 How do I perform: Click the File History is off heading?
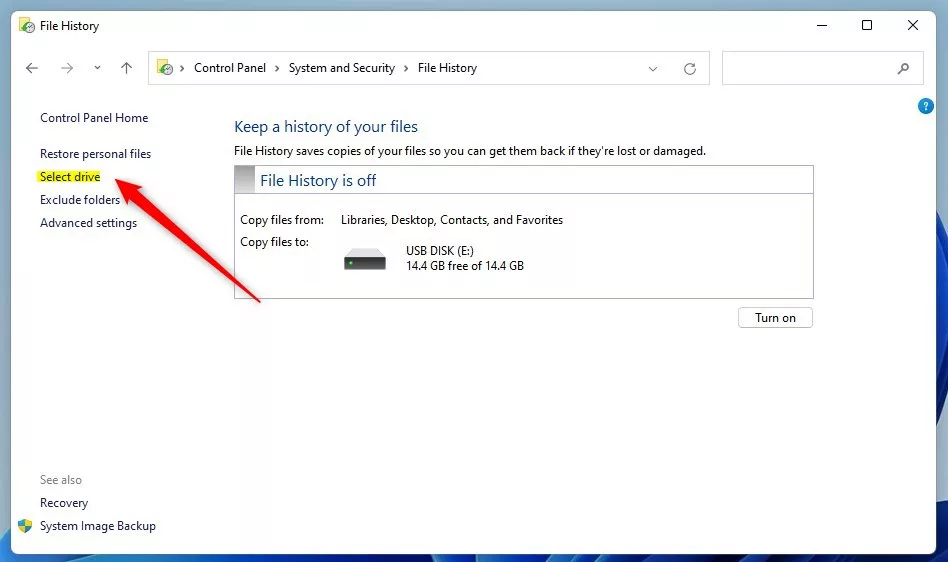coord(318,181)
